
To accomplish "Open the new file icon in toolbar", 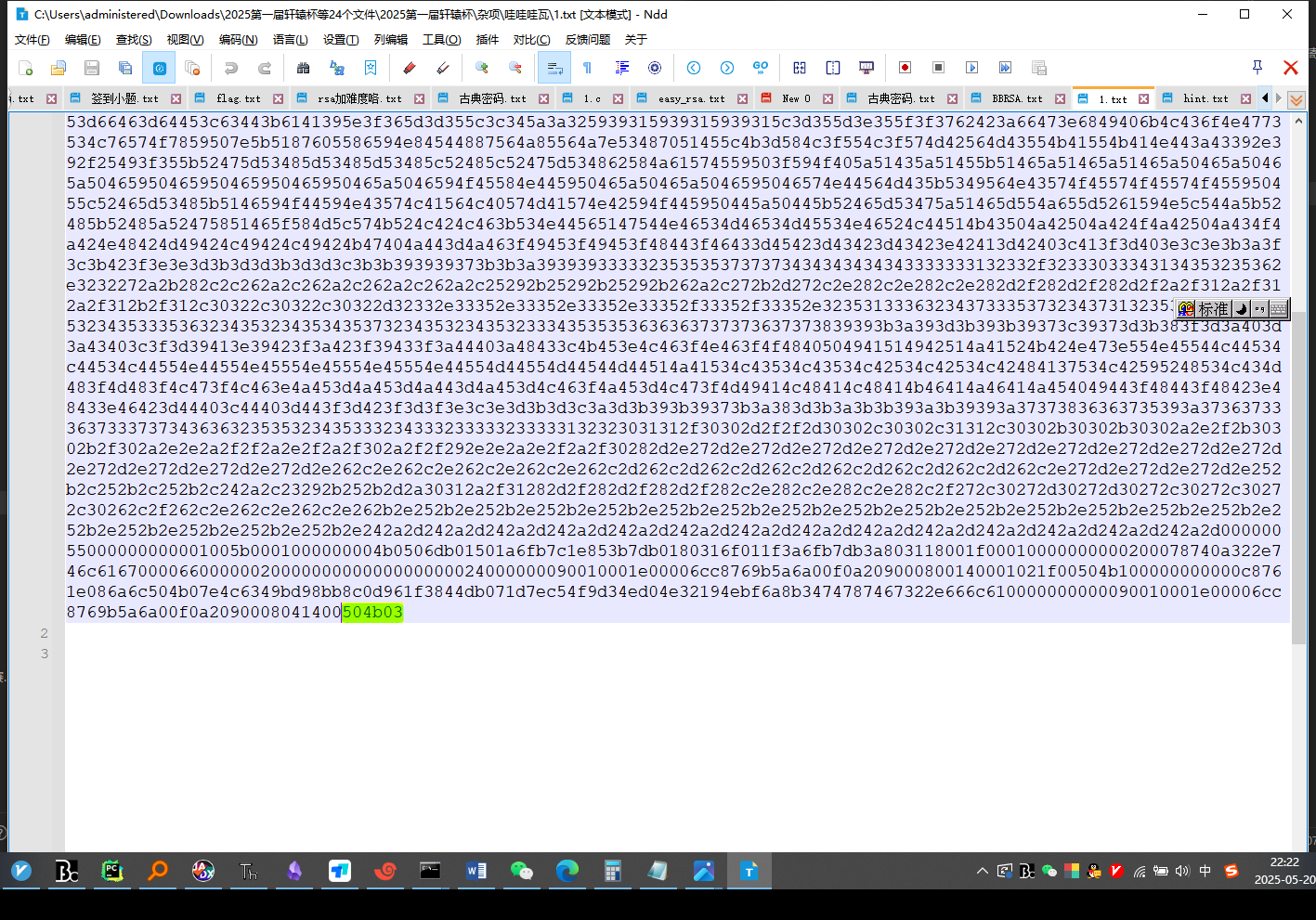I will (x=25, y=68).
